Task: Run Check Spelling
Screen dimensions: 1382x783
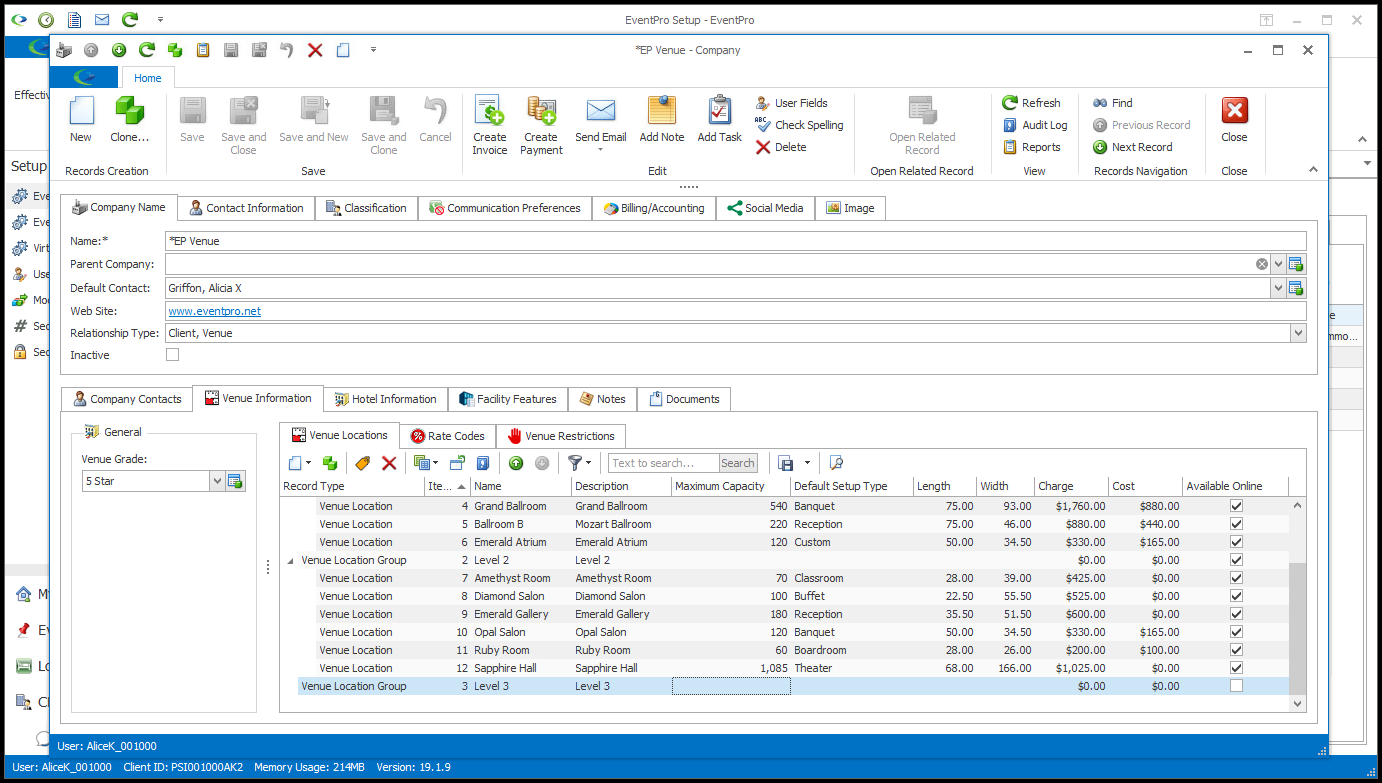Action: pyautogui.click(x=799, y=125)
